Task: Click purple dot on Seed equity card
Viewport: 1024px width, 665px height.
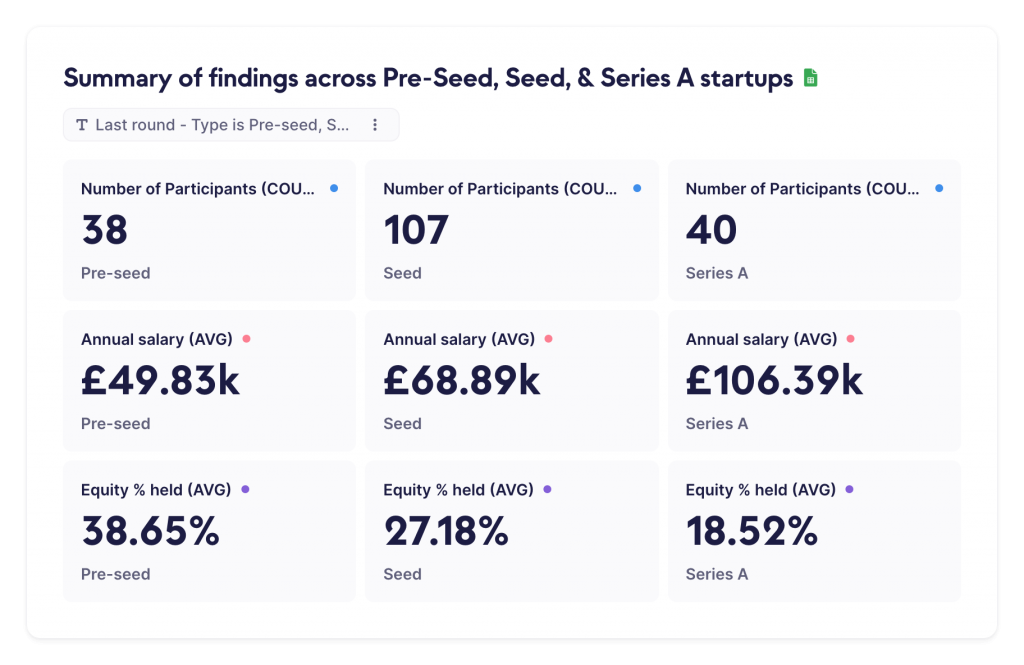Action: (547, 490)
